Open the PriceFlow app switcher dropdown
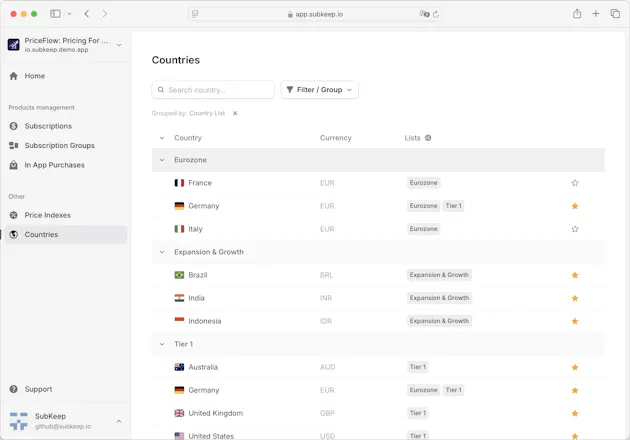This screenshot has height=440, width=630. click(119, 45)
